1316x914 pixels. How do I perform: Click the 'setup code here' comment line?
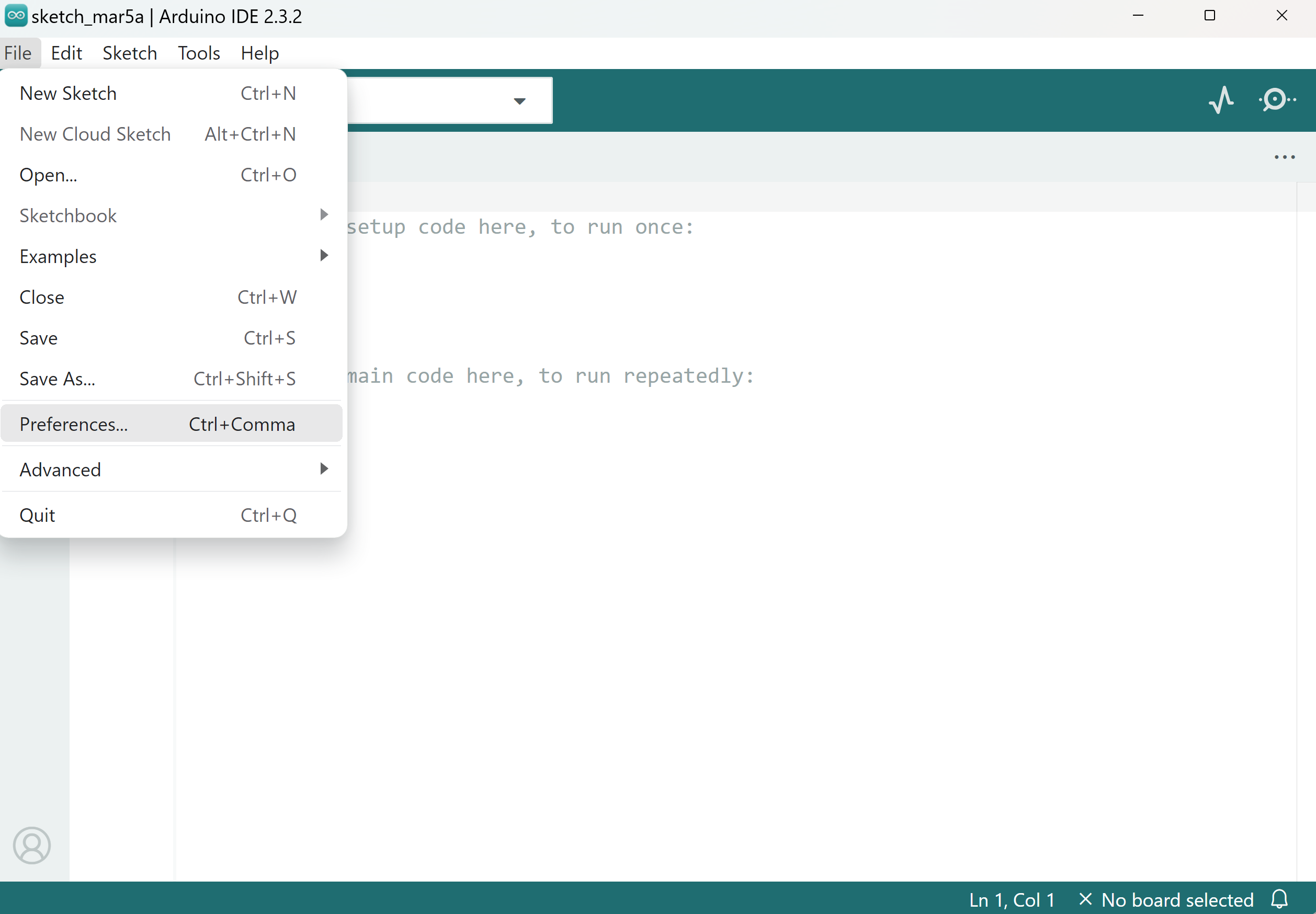pos(520,227)
